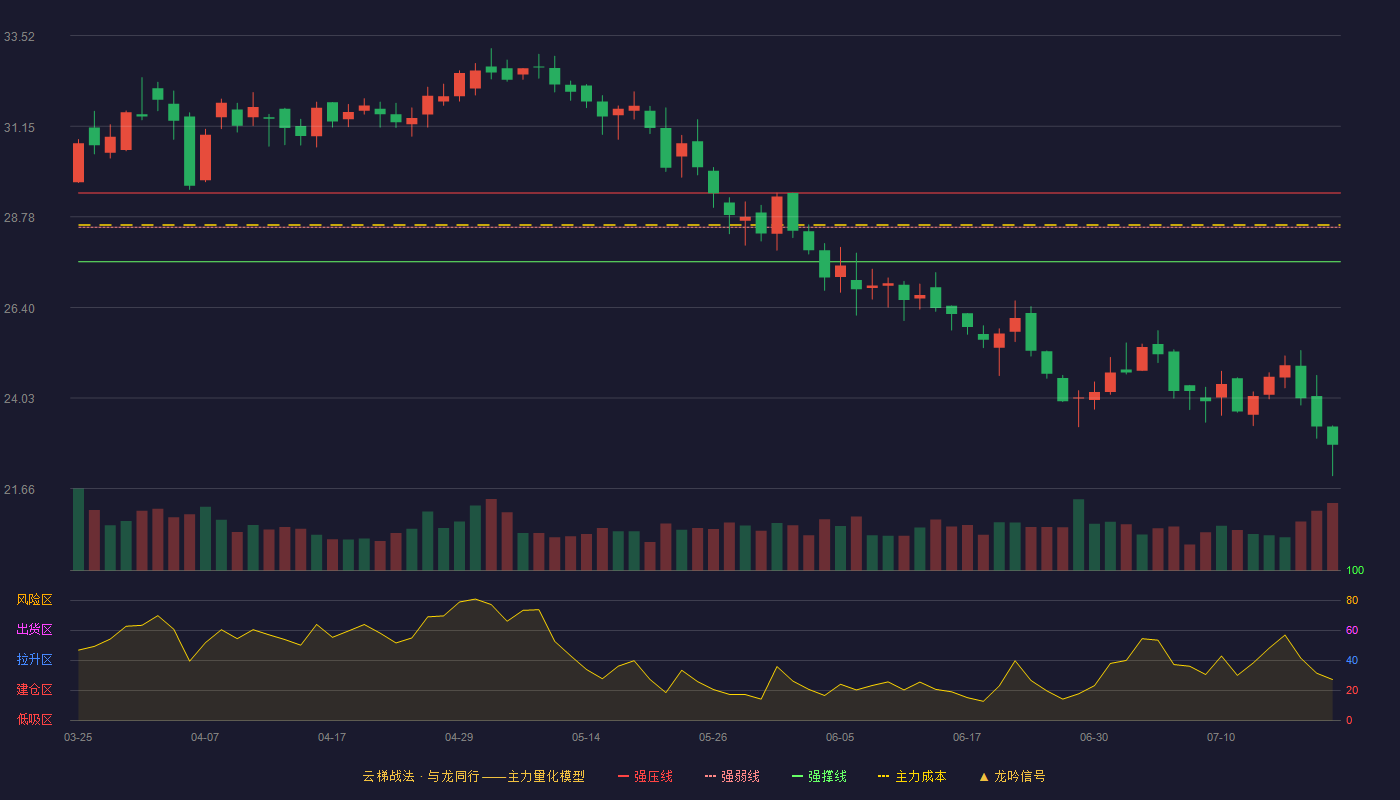Toggle the 强压线 legend entry
The height and width of the screenshot is (800, 1400).
(x=645, y=776)
